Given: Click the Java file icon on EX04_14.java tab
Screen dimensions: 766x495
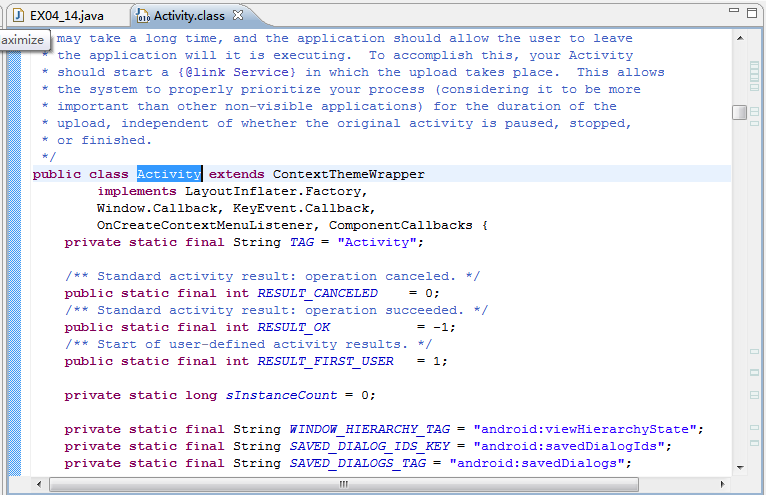Looking at the screenshot, I should (18, 16).
